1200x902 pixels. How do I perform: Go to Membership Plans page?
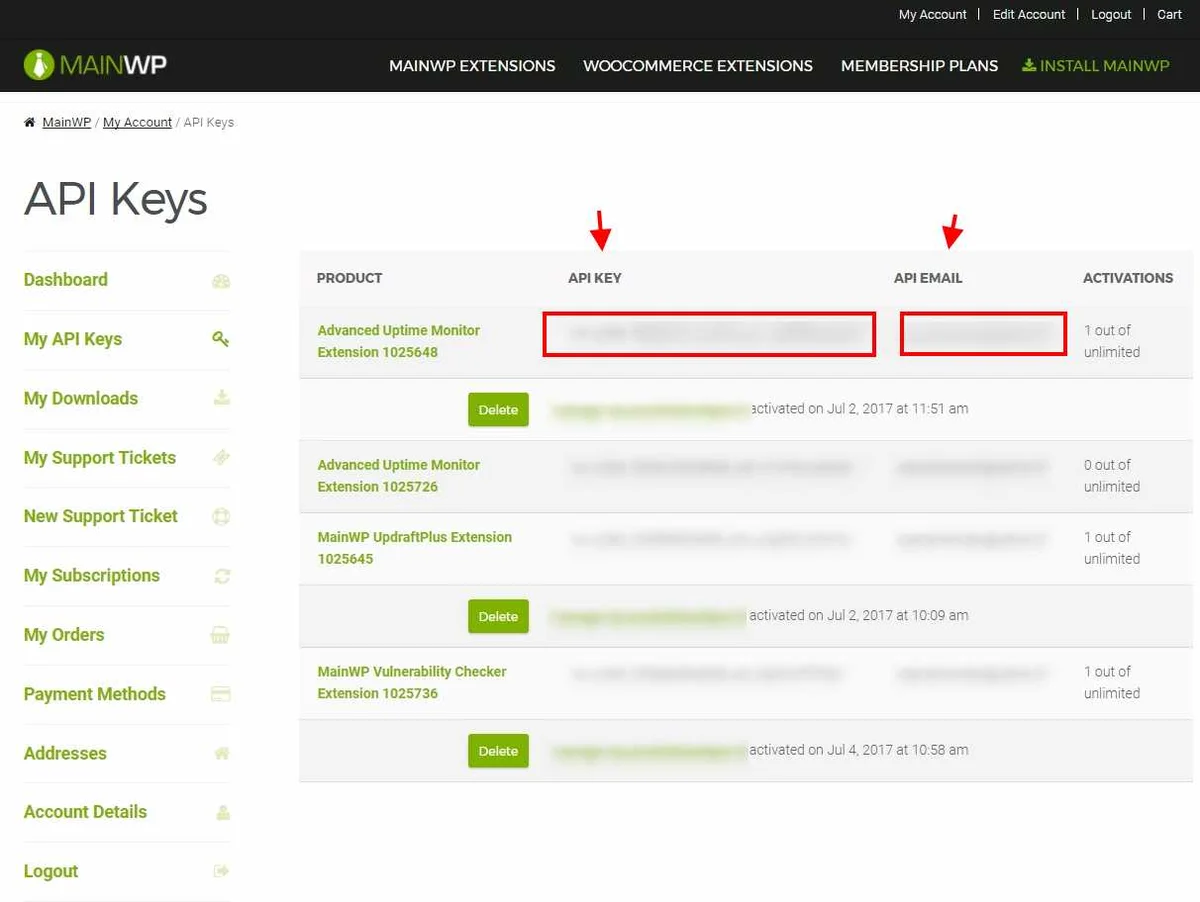919,66
